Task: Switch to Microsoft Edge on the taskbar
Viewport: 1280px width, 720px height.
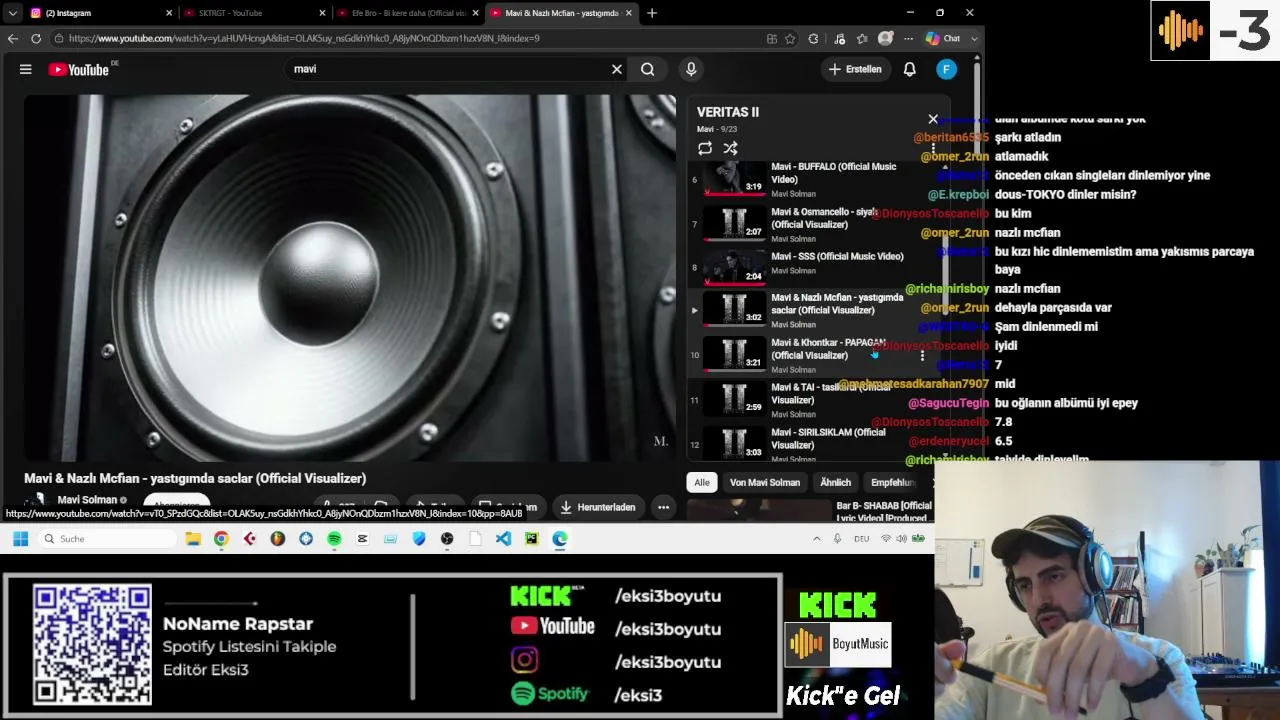Action: [560, 538]
